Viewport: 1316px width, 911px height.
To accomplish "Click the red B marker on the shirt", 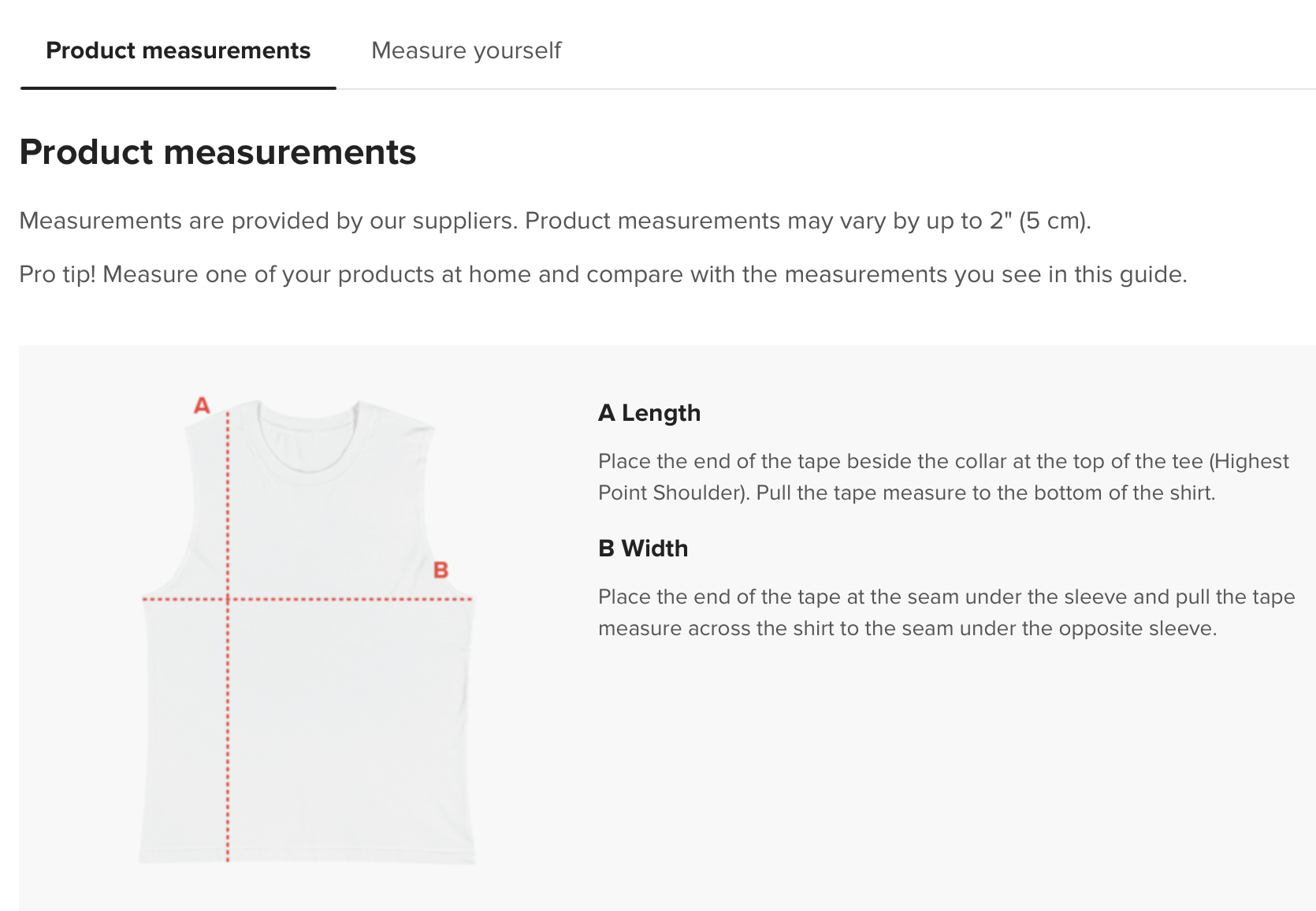I will click(441, 570).
